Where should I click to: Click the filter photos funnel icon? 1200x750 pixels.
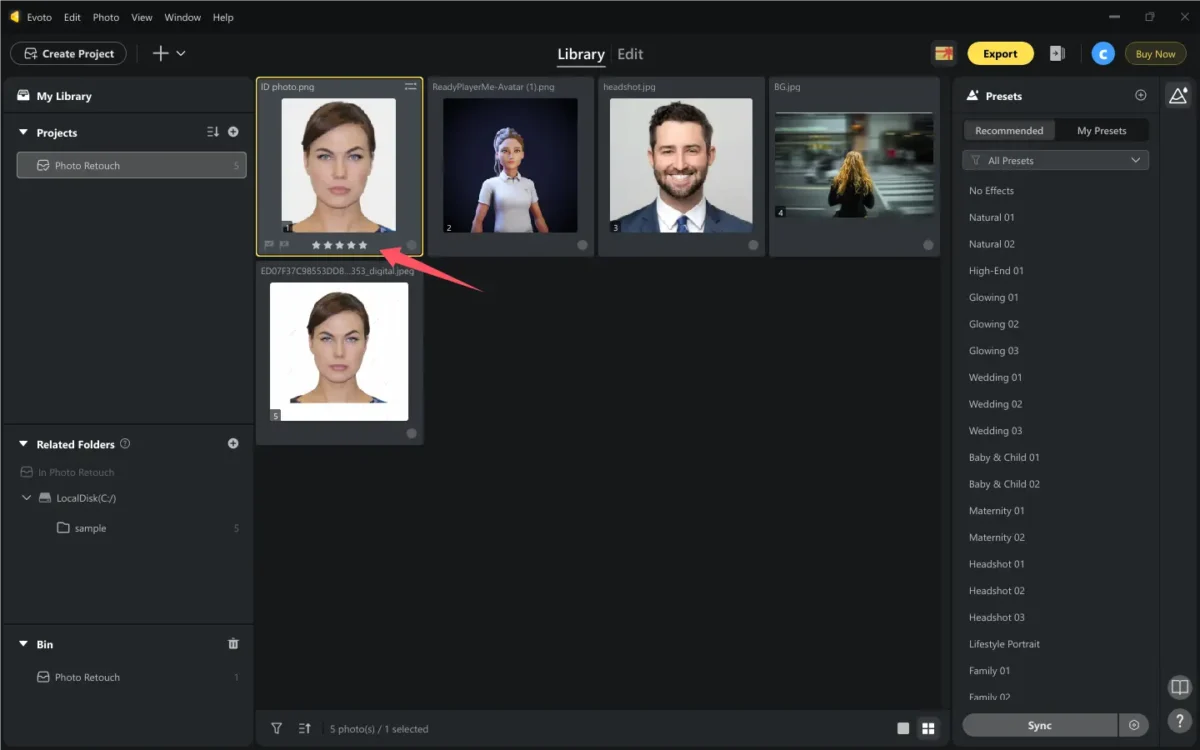coord(277,729)
